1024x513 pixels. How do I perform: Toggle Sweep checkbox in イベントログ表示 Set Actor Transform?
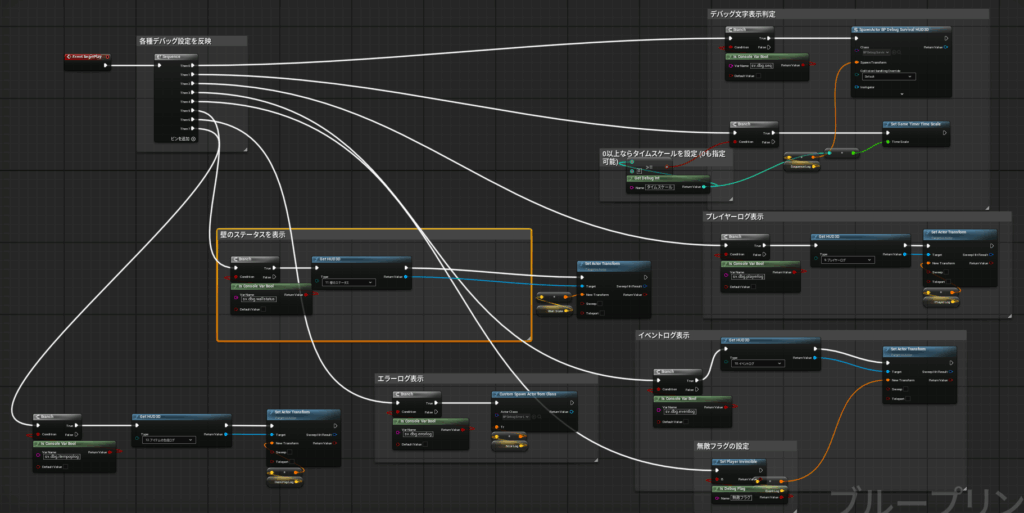tap(908, 389)
